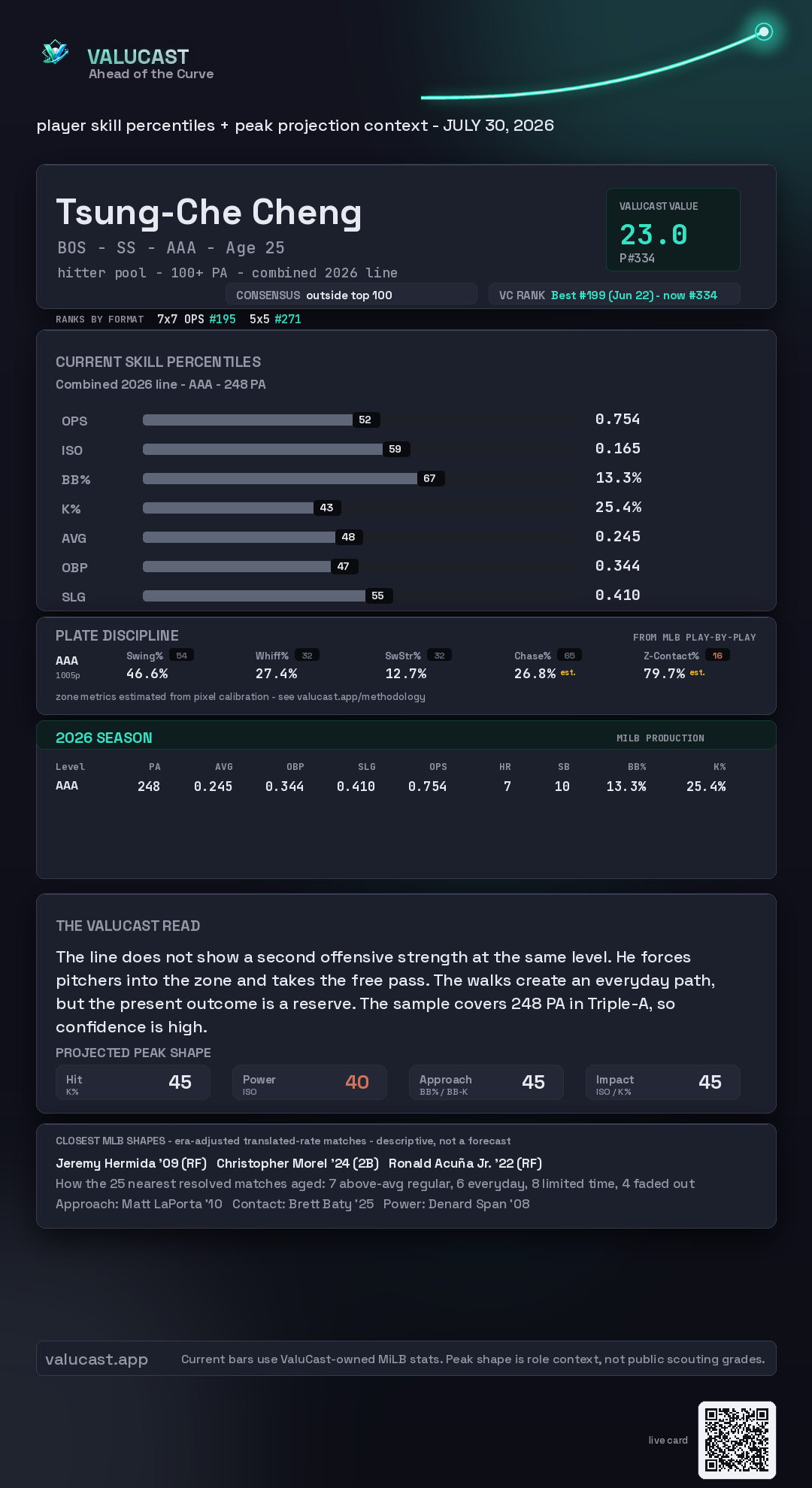Click the Ronald Acuña Jr. '22 match
This screenshot has height=1488, width=812.
point(465,1163)
